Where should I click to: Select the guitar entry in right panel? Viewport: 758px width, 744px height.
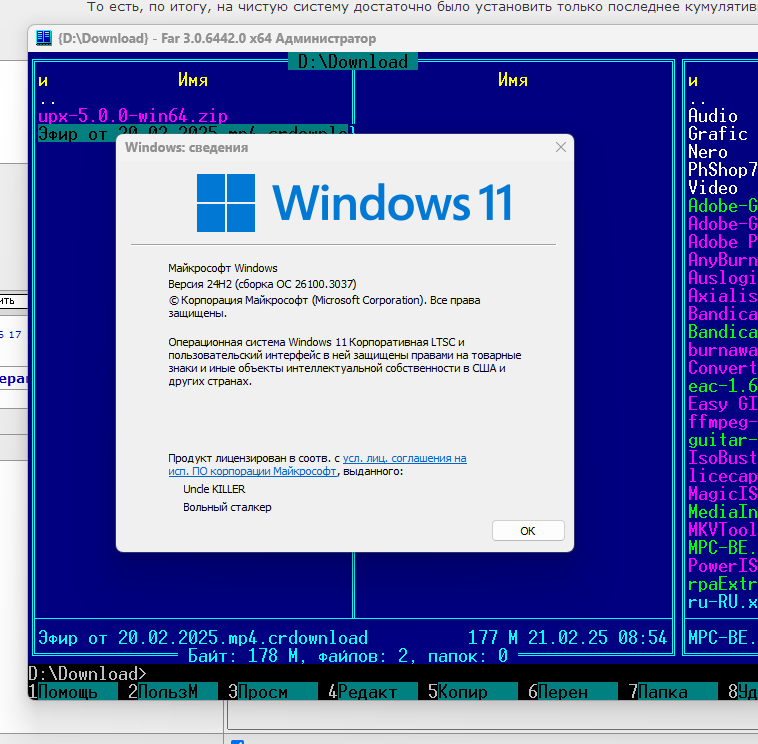pyautogui.click(x=722, y=440)
